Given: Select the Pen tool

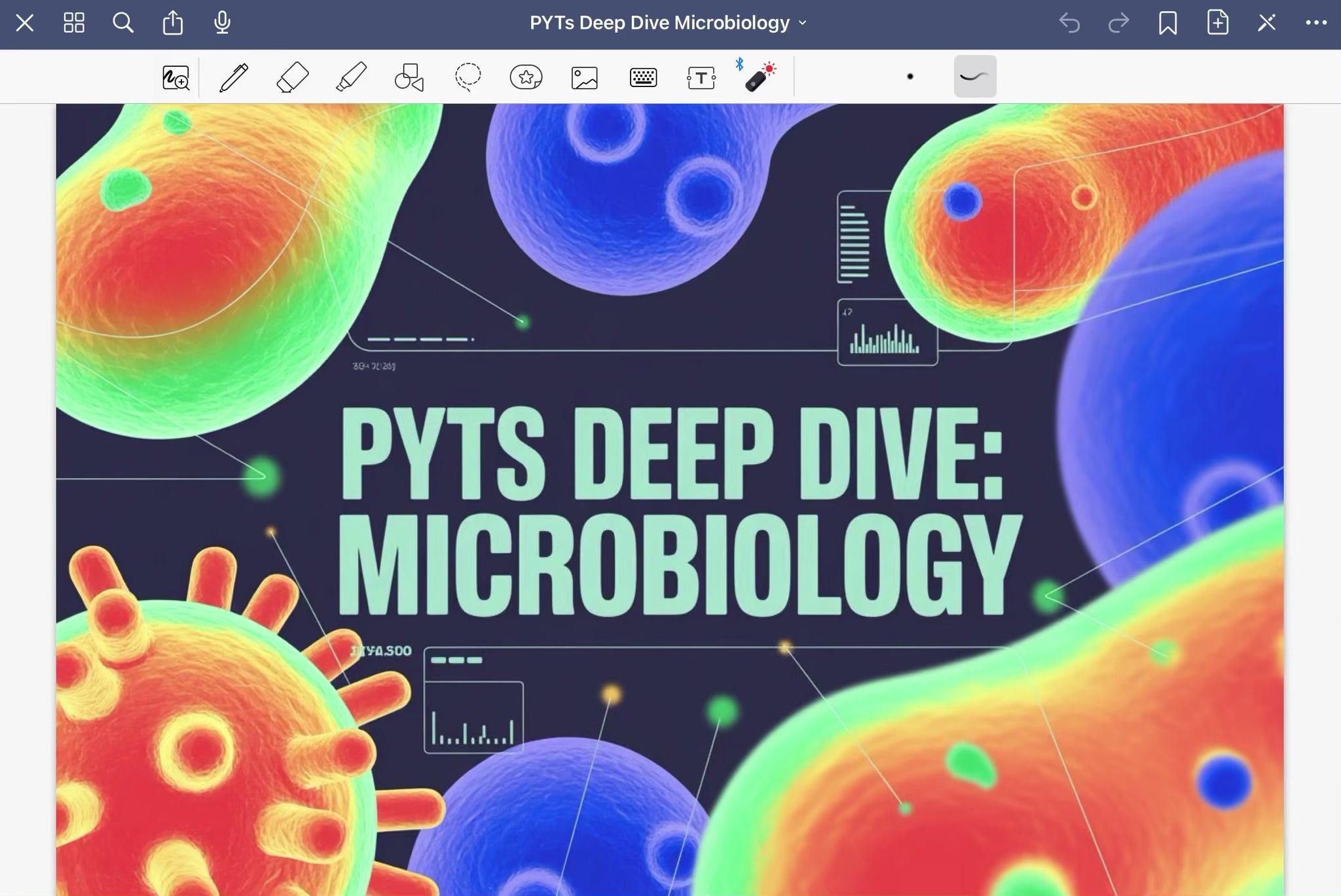Looking at the screenshot, I should click(234, 77).
